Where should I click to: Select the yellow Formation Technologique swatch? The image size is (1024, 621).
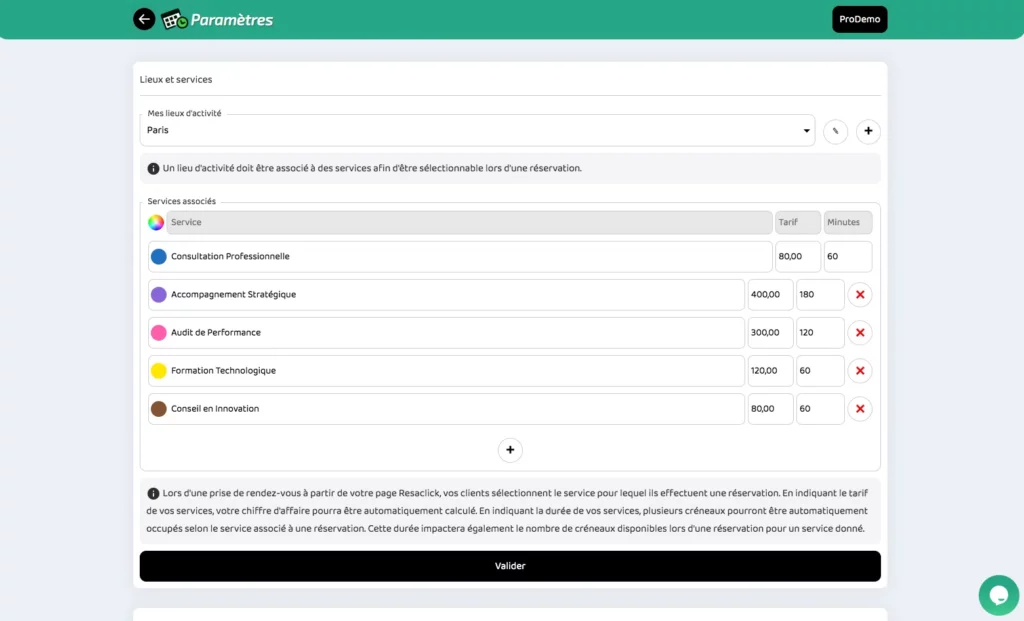click(158, 371)
